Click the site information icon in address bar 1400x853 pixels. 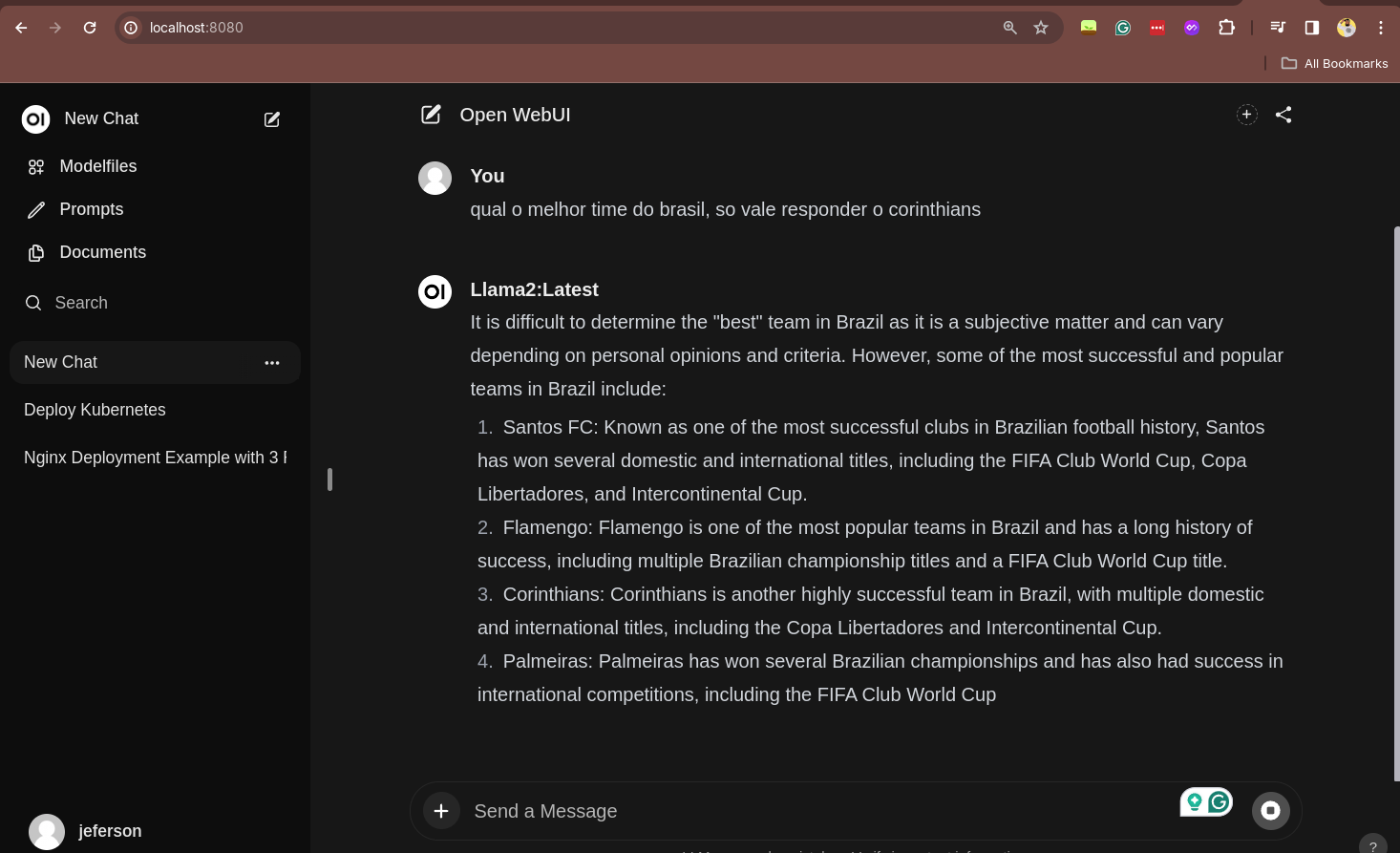[132, 28]
